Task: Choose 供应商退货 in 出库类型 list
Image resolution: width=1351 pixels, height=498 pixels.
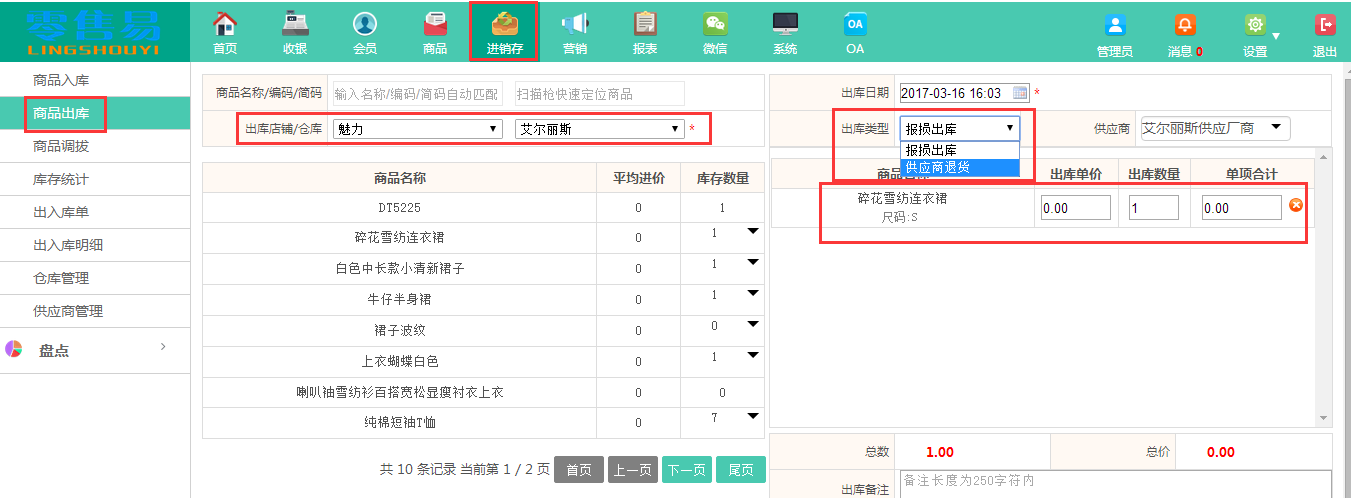Action: tap(938, 168)
